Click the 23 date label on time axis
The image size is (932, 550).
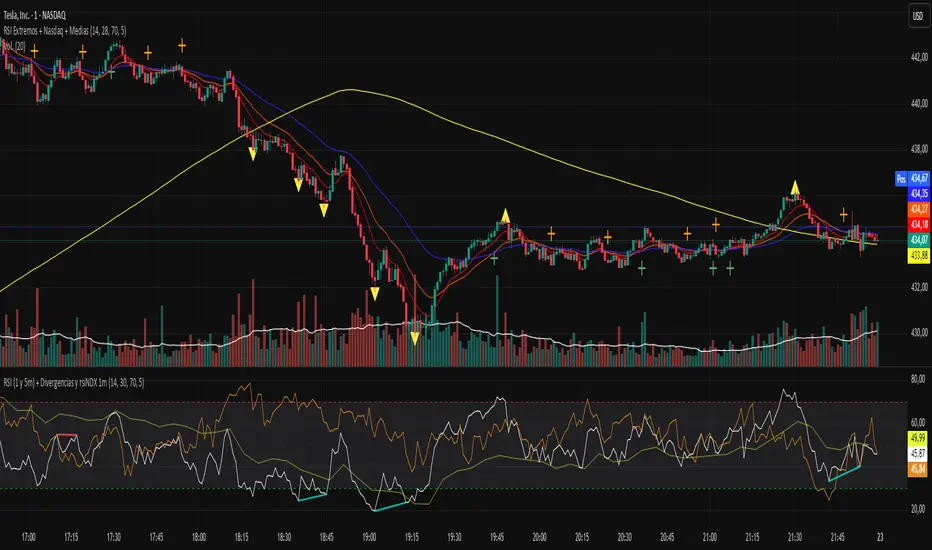880,537
